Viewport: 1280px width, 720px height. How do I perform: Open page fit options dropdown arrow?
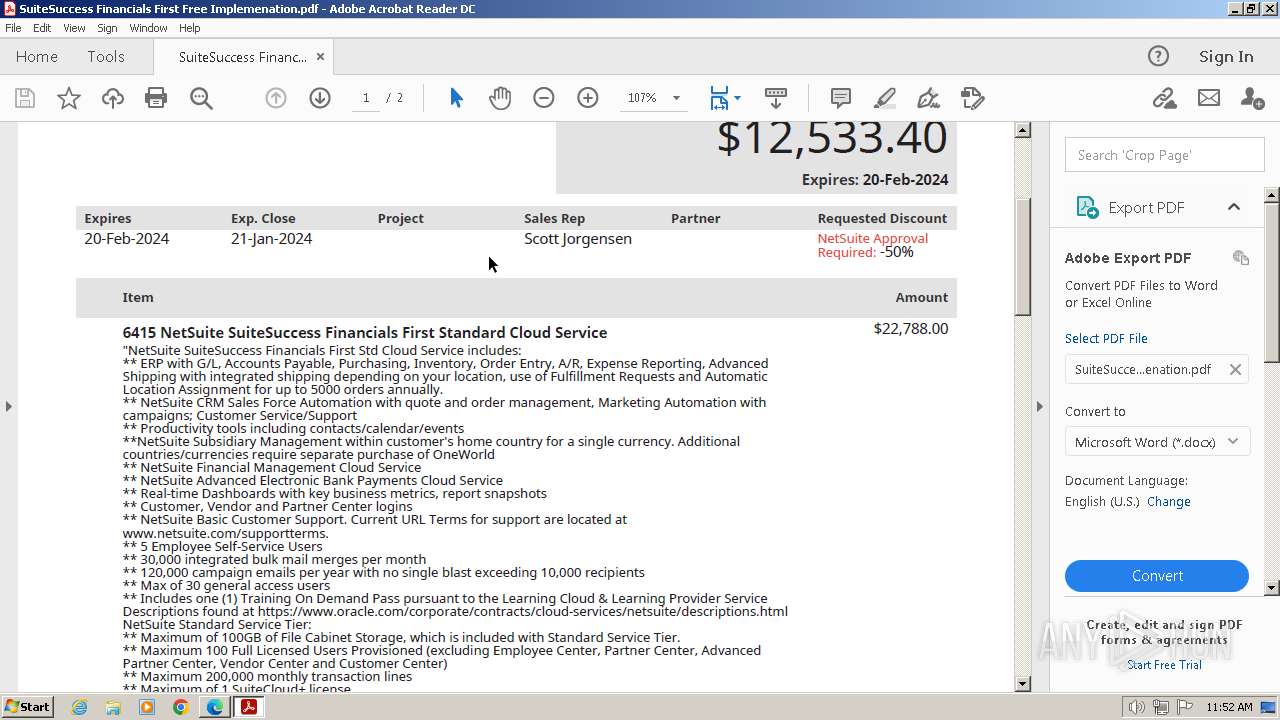point(738,98)
